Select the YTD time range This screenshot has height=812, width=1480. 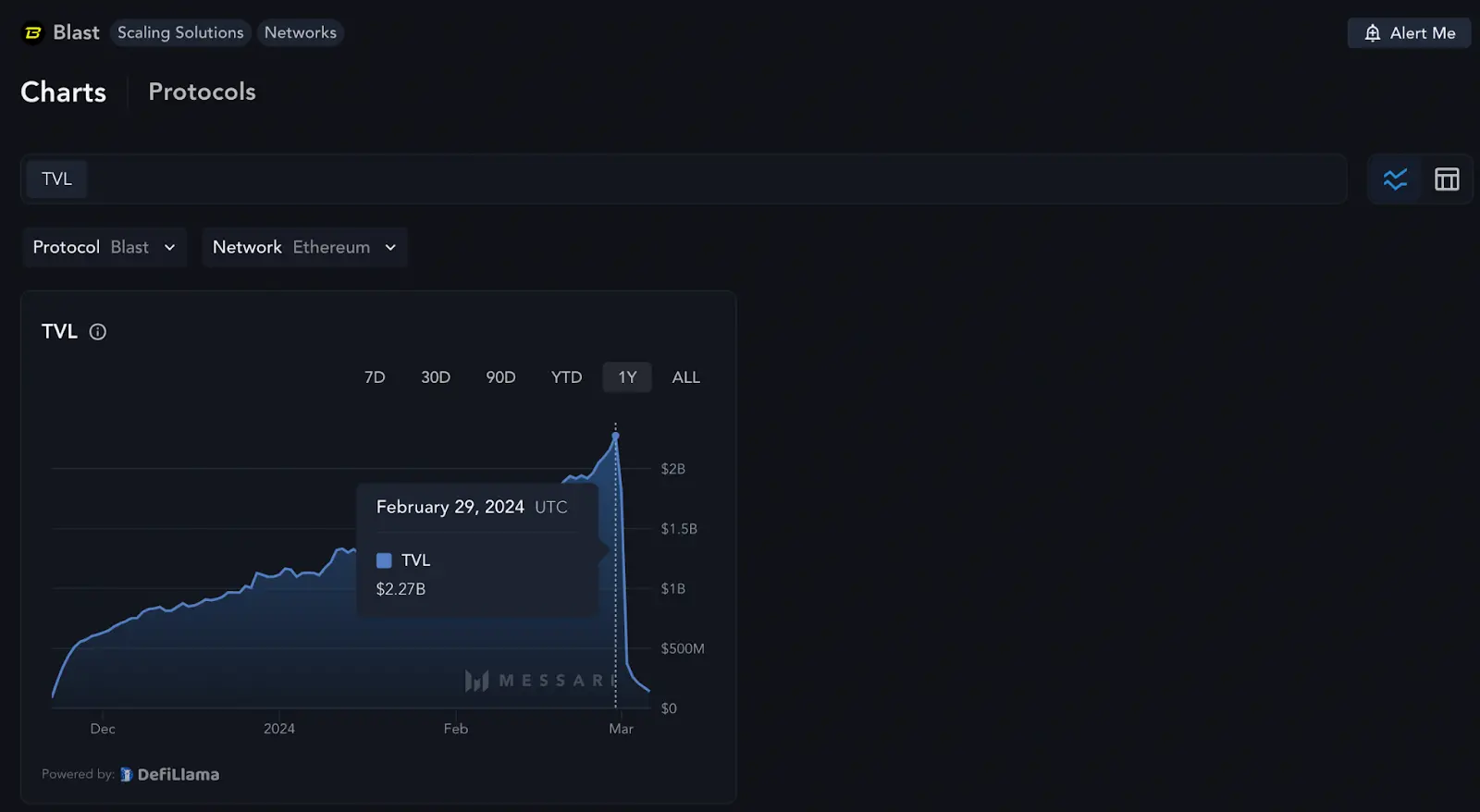click(x=566, y=377)
